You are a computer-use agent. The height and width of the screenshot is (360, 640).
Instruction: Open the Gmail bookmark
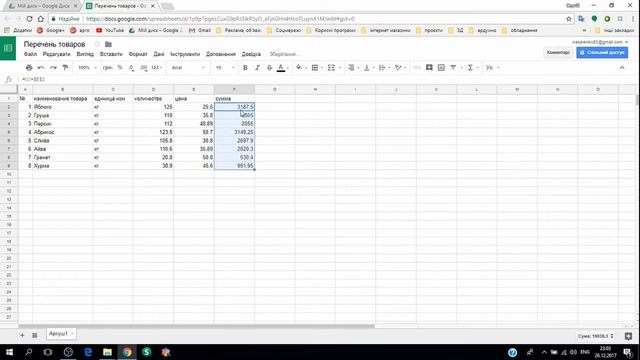click(x=200, y=30)
